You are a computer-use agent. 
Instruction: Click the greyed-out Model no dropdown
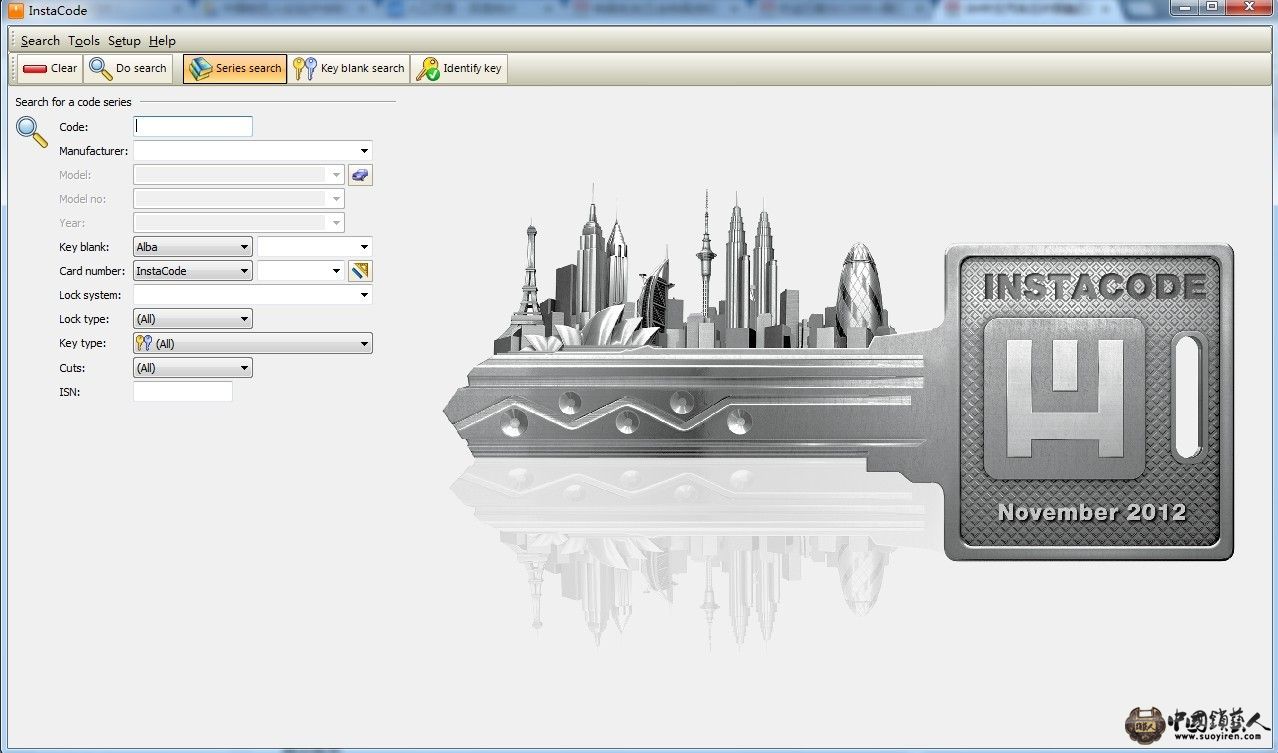pos(239,199)
